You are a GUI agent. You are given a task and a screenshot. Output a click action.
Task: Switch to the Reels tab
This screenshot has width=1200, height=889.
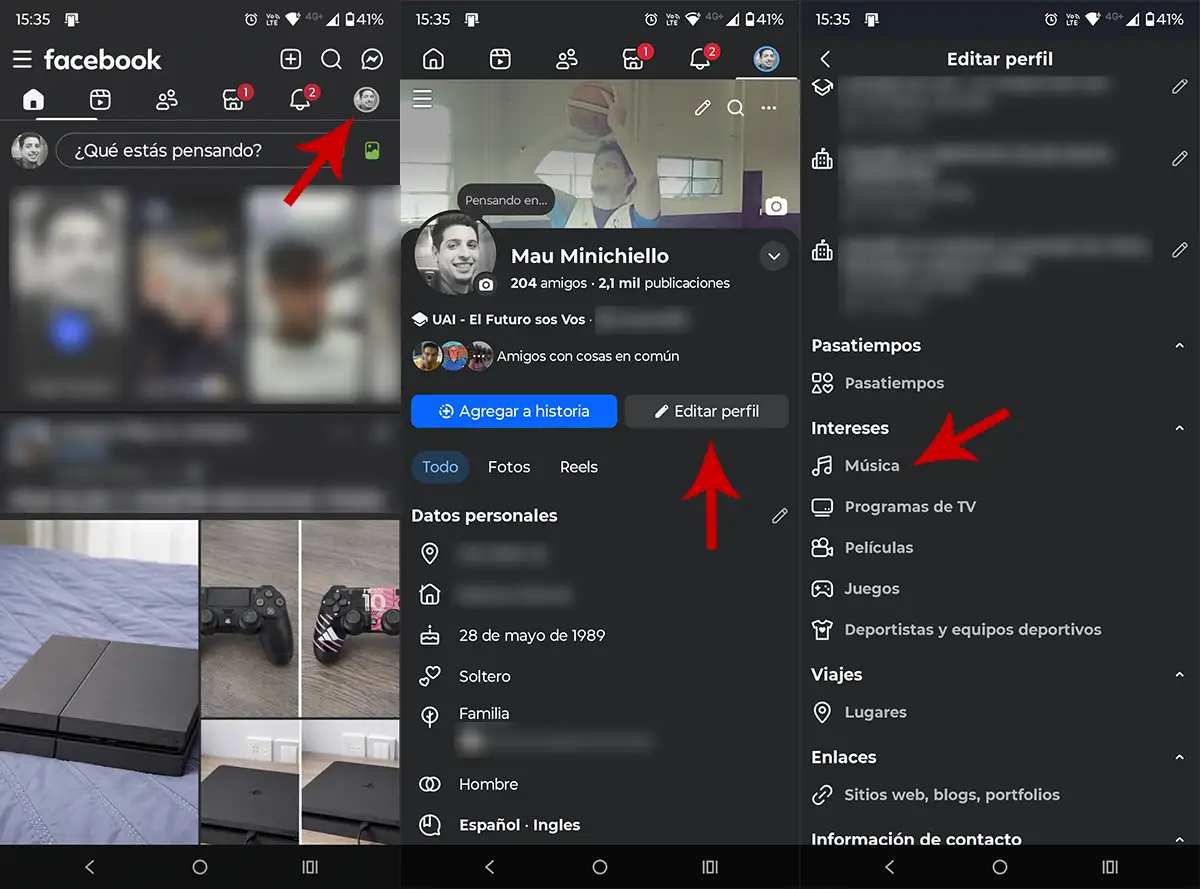click(x=578, y=467)
